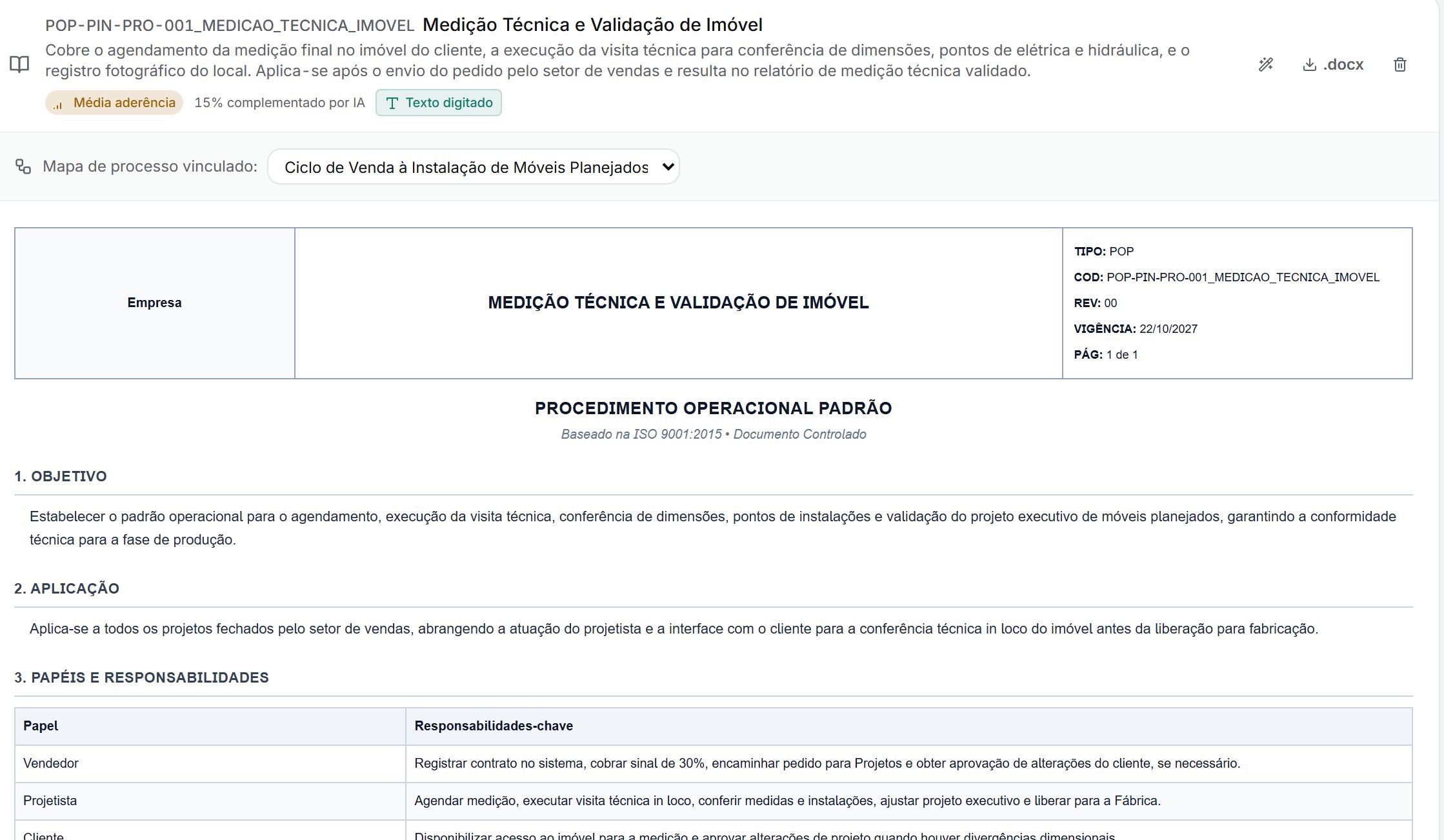
Task: Click the '15% complementado por IA' text
Action: pyautogui.click(x=279, y=103)
